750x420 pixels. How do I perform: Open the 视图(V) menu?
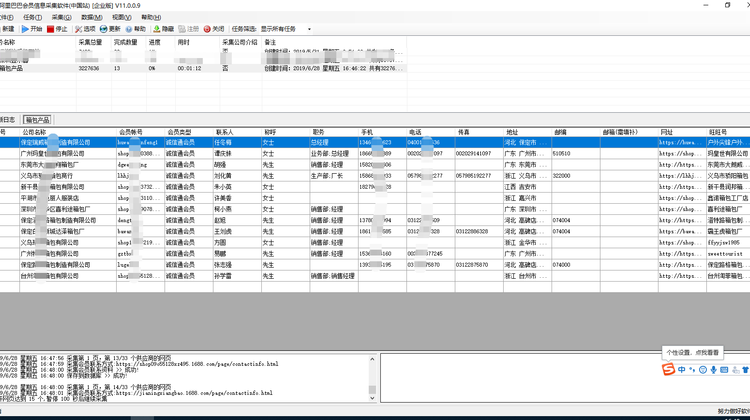click(x=121, y=18)
